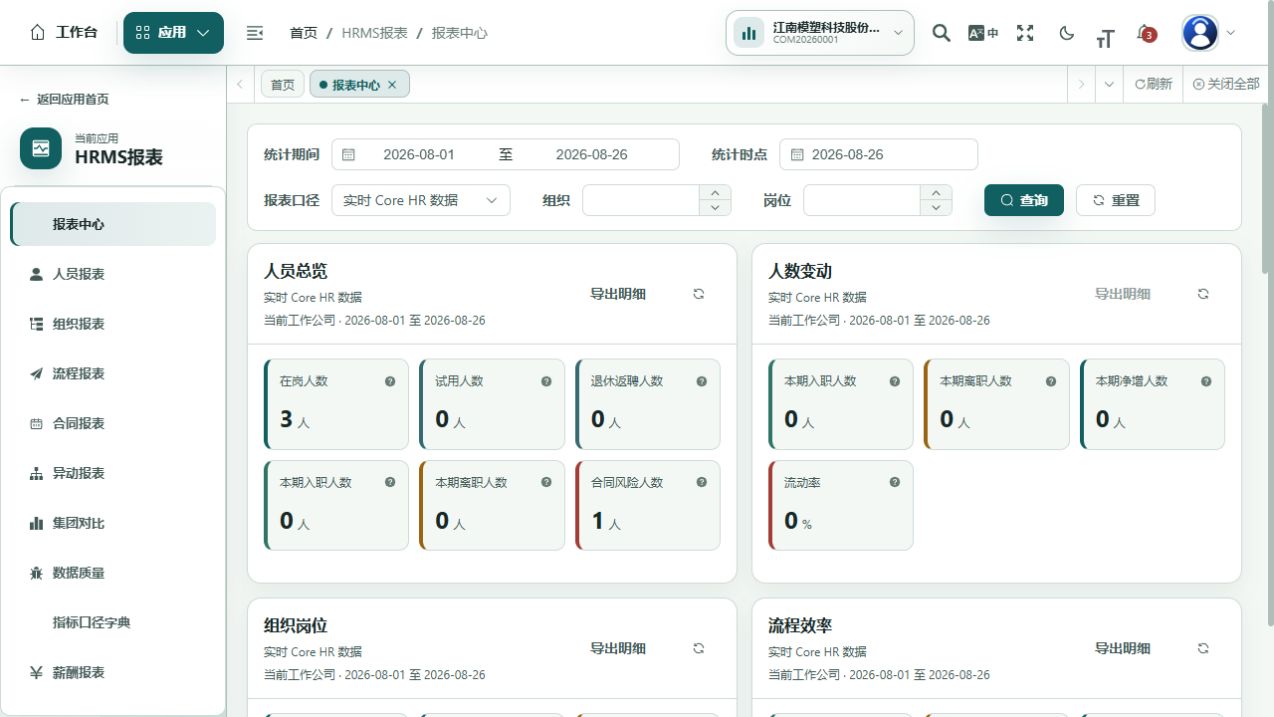Click 关闭全部 tabs button

tap(1226, 85)
